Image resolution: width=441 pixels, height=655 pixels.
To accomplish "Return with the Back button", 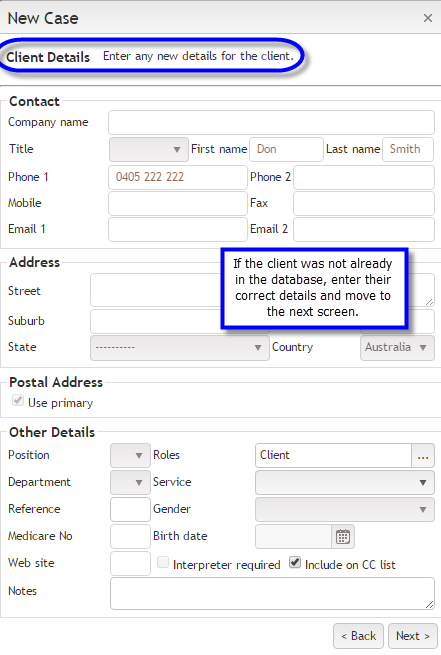I will (x=358, y=636).
